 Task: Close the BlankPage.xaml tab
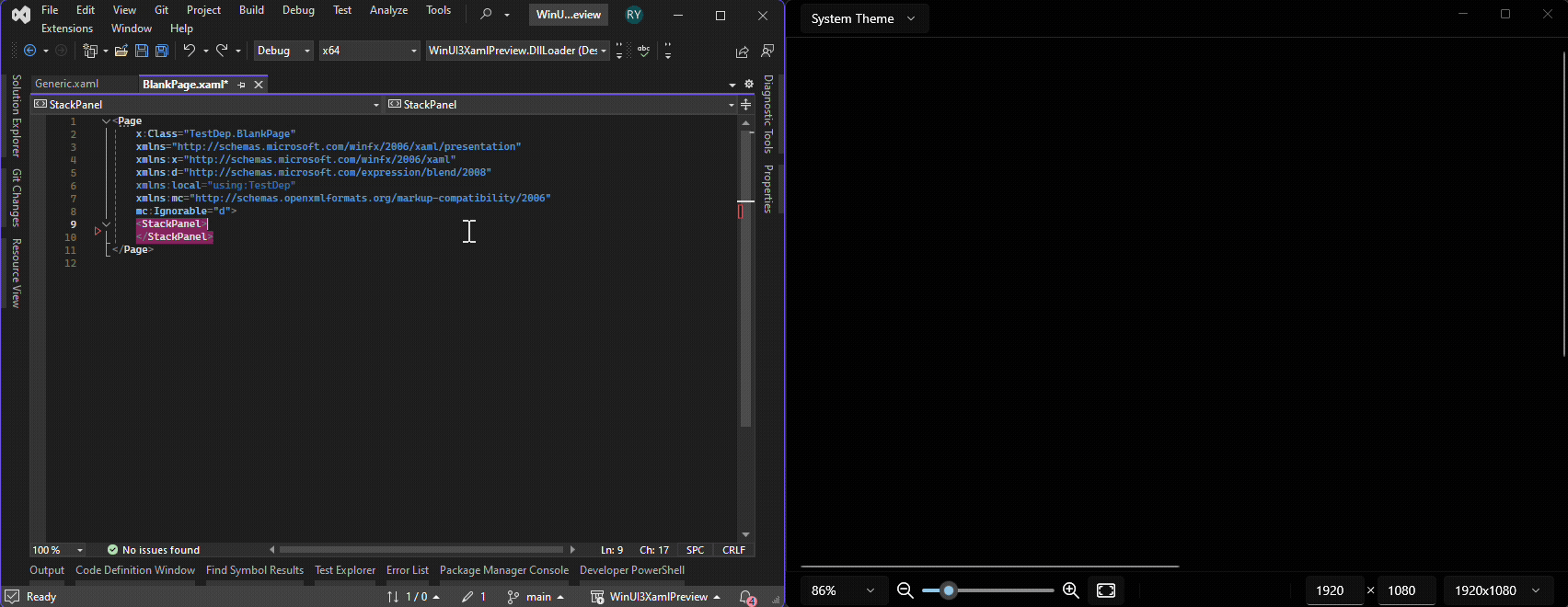(259, 85)
